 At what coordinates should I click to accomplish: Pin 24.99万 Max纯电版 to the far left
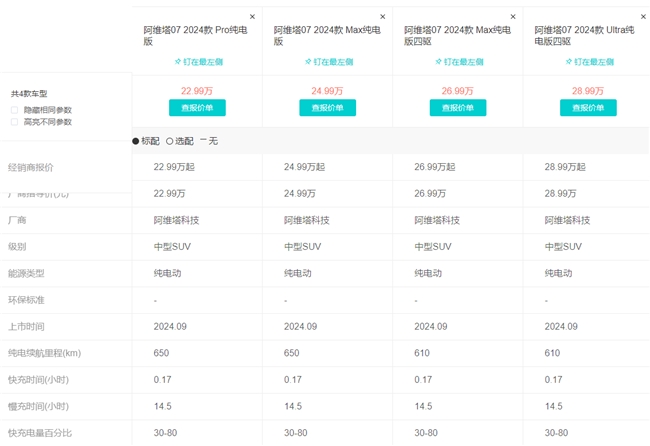click(329, 62)
